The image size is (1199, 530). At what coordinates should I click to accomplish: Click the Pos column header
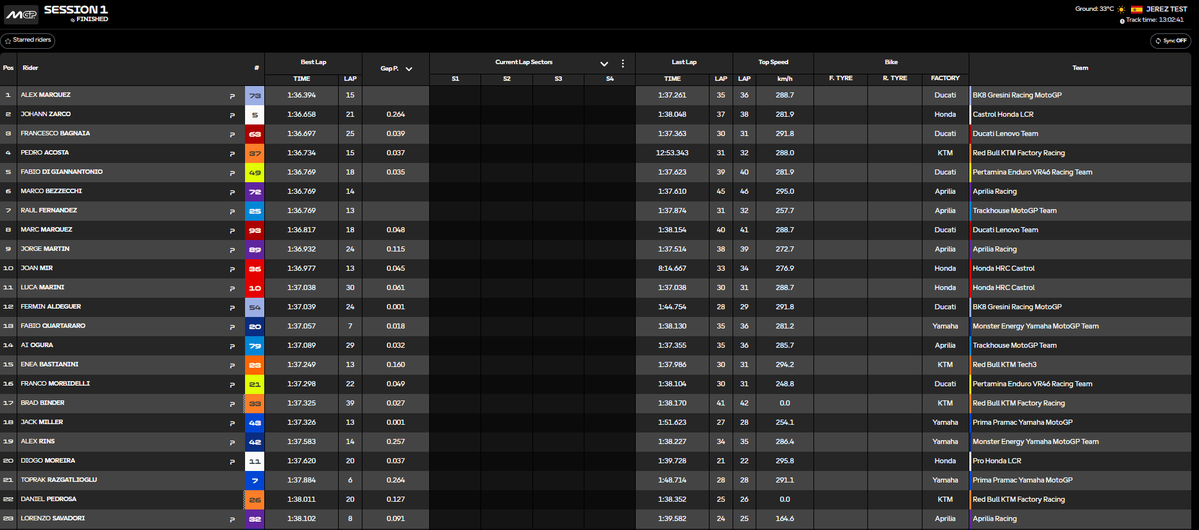point(8,67)
